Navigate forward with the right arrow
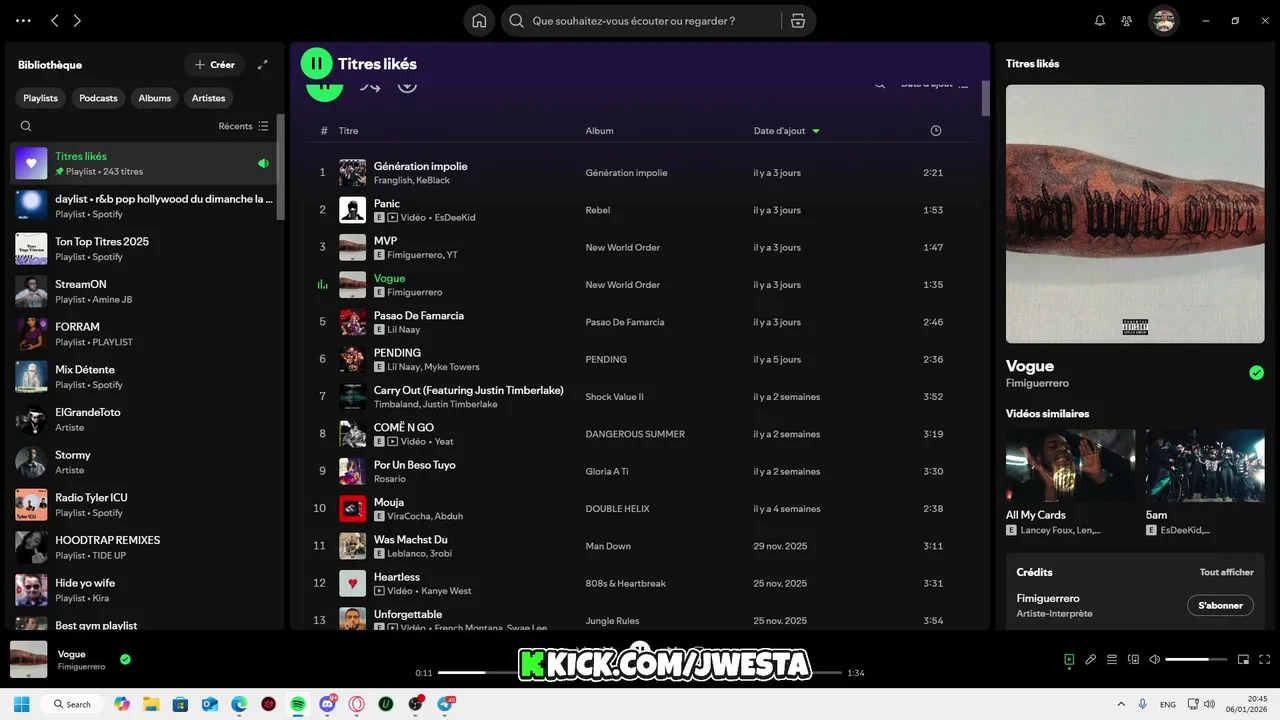Viewport: 1280px width, 720px height. click(77, 21)
